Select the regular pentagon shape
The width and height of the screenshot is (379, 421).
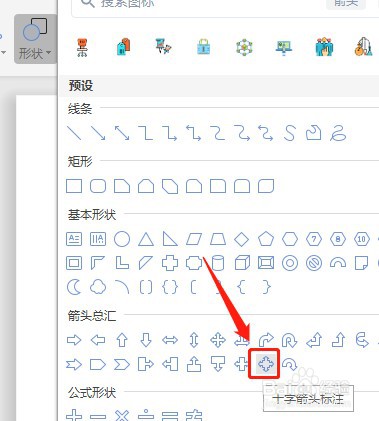click(x=266, y=239)
